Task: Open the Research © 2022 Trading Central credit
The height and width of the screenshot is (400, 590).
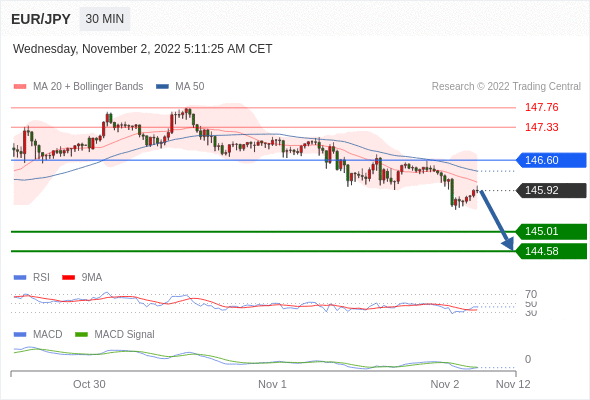Action: coord(506,87)
